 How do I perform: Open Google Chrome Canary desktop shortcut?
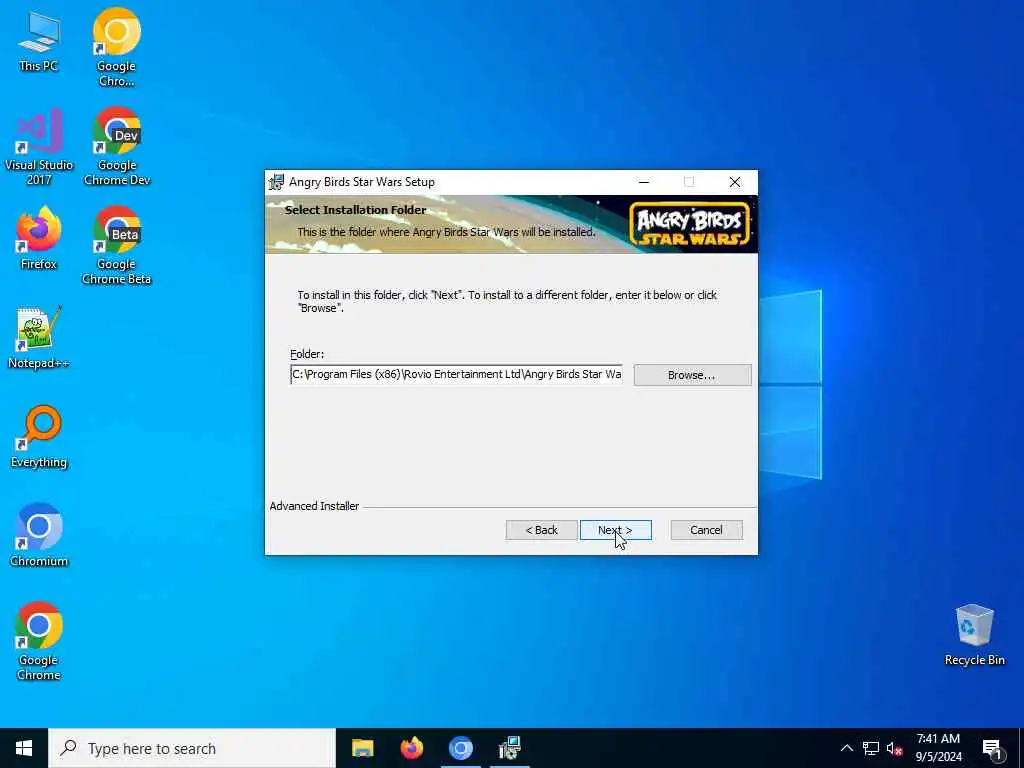116,47
